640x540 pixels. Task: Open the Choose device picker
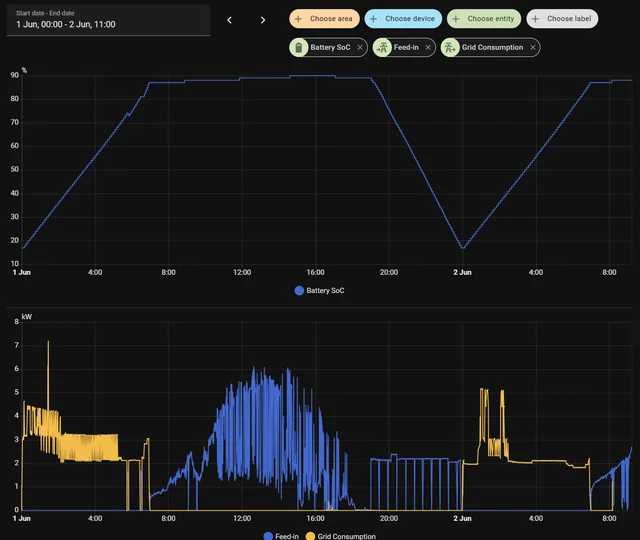(402, 19)
